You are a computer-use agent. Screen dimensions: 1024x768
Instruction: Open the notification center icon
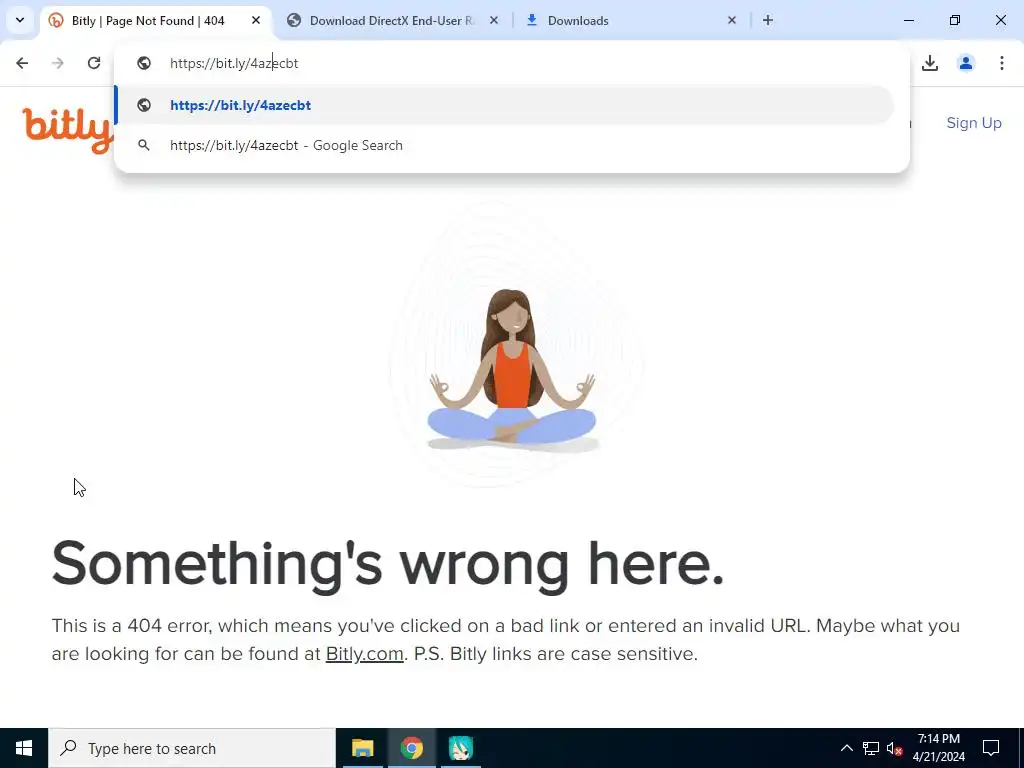point(991,748)
